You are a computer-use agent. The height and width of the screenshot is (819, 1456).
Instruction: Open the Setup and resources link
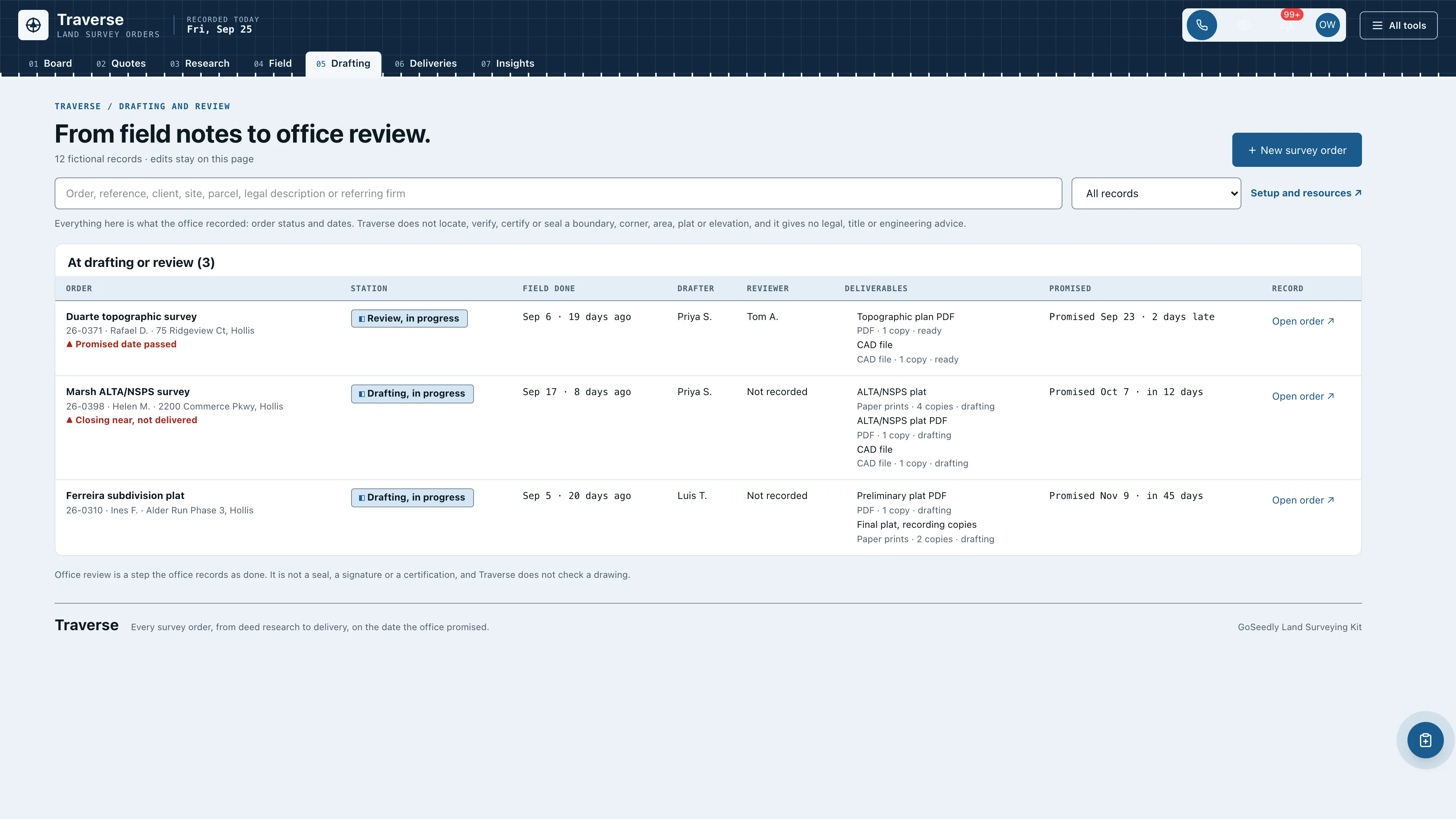[x=1305, y=193]
